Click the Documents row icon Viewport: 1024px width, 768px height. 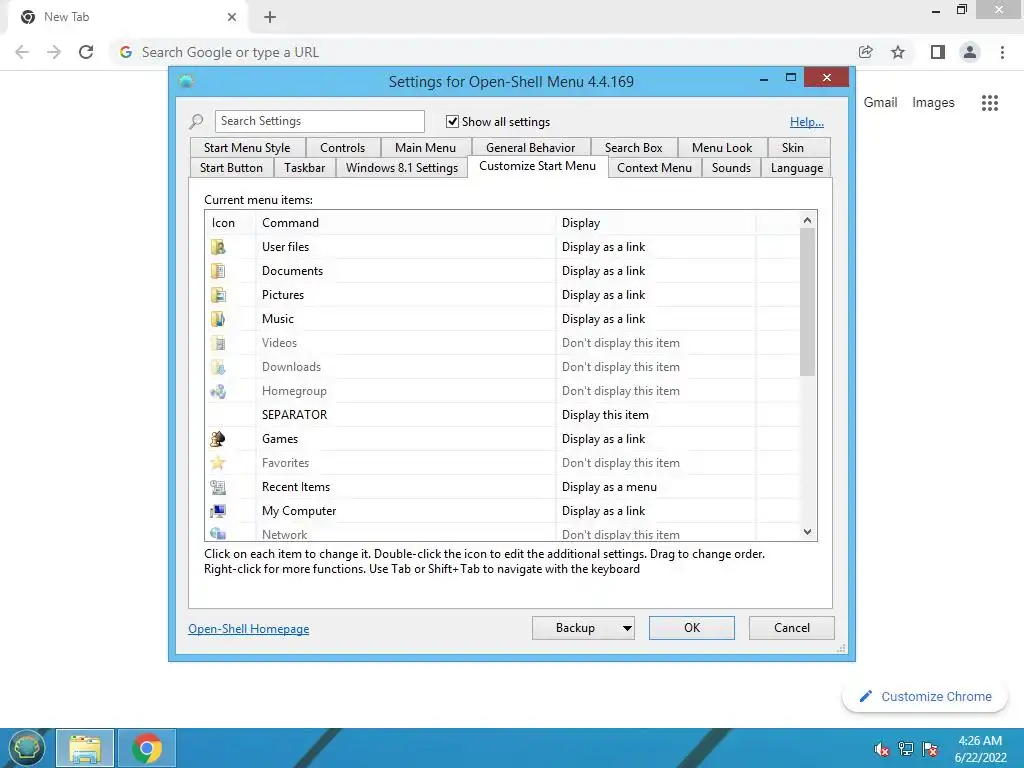tap(218, 271)
